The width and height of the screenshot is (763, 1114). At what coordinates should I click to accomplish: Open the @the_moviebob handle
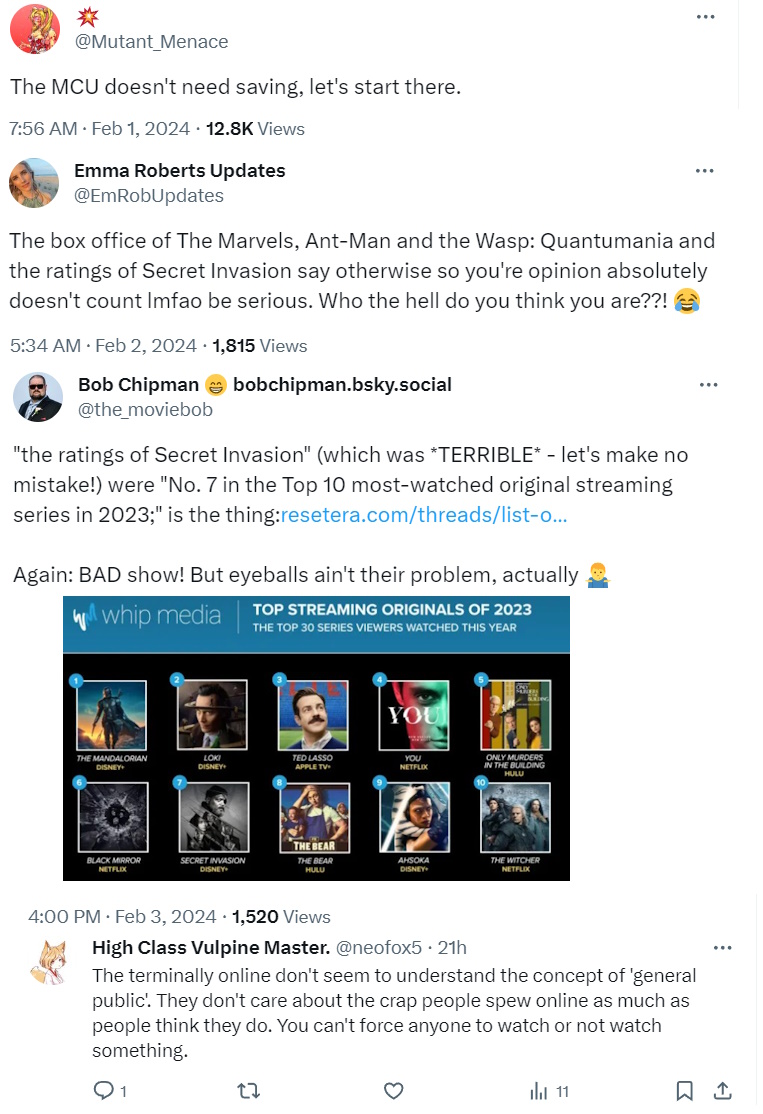coord(145,410)
